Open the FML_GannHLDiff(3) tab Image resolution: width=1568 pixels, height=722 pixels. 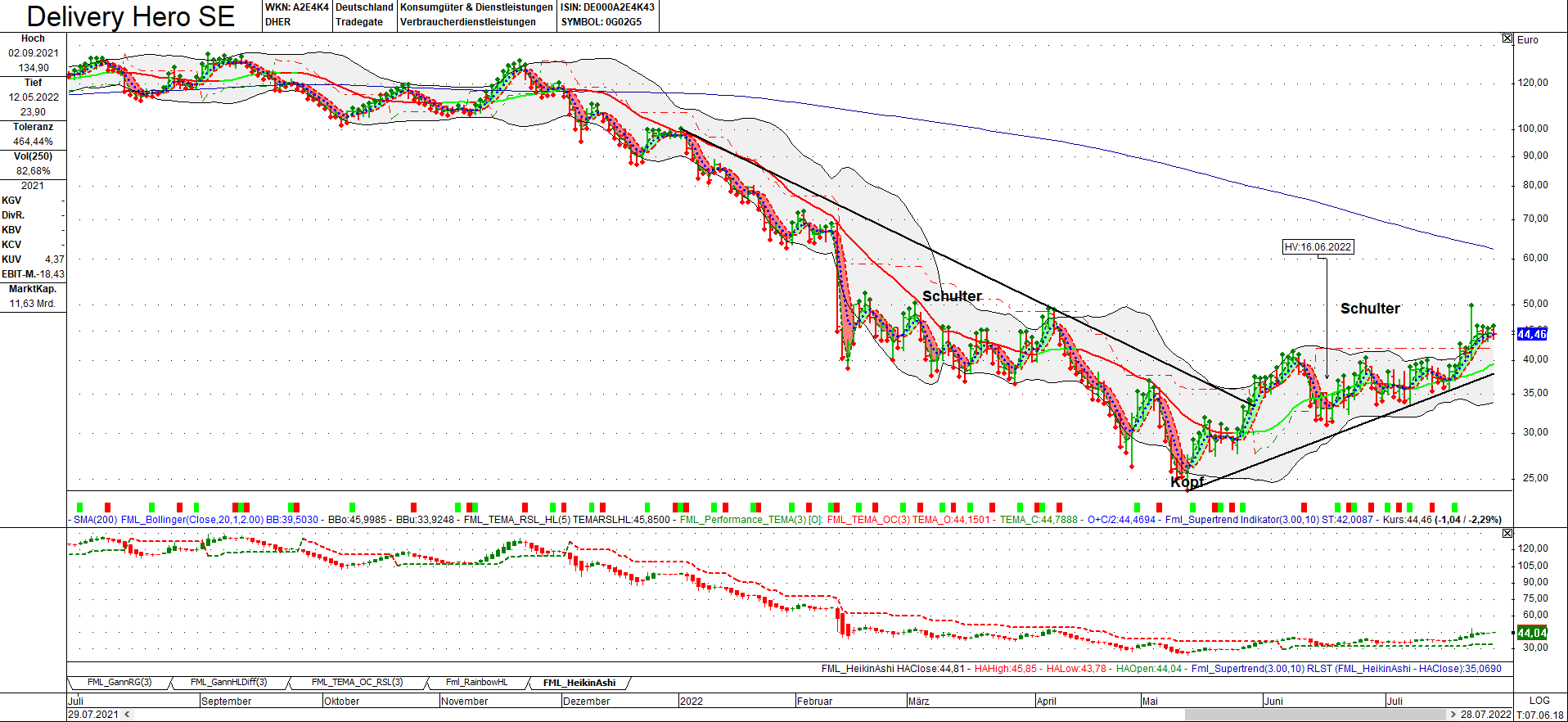point(228,683)
